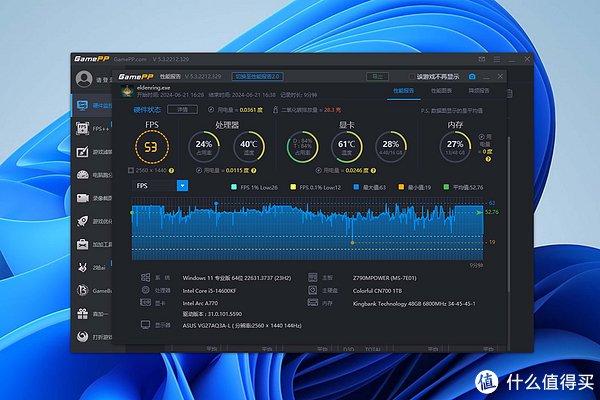Open the toolbox icon in sidebar
The image size is (600, 400).
pyautogui.click(x=83, y=244)
